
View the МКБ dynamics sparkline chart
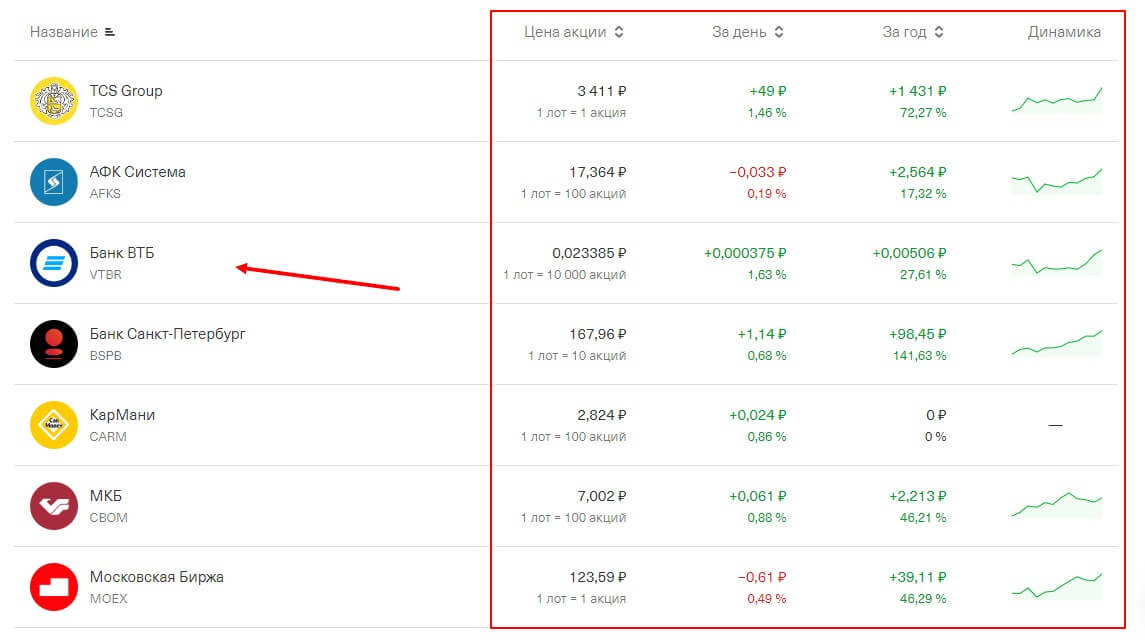point(1057,505)
